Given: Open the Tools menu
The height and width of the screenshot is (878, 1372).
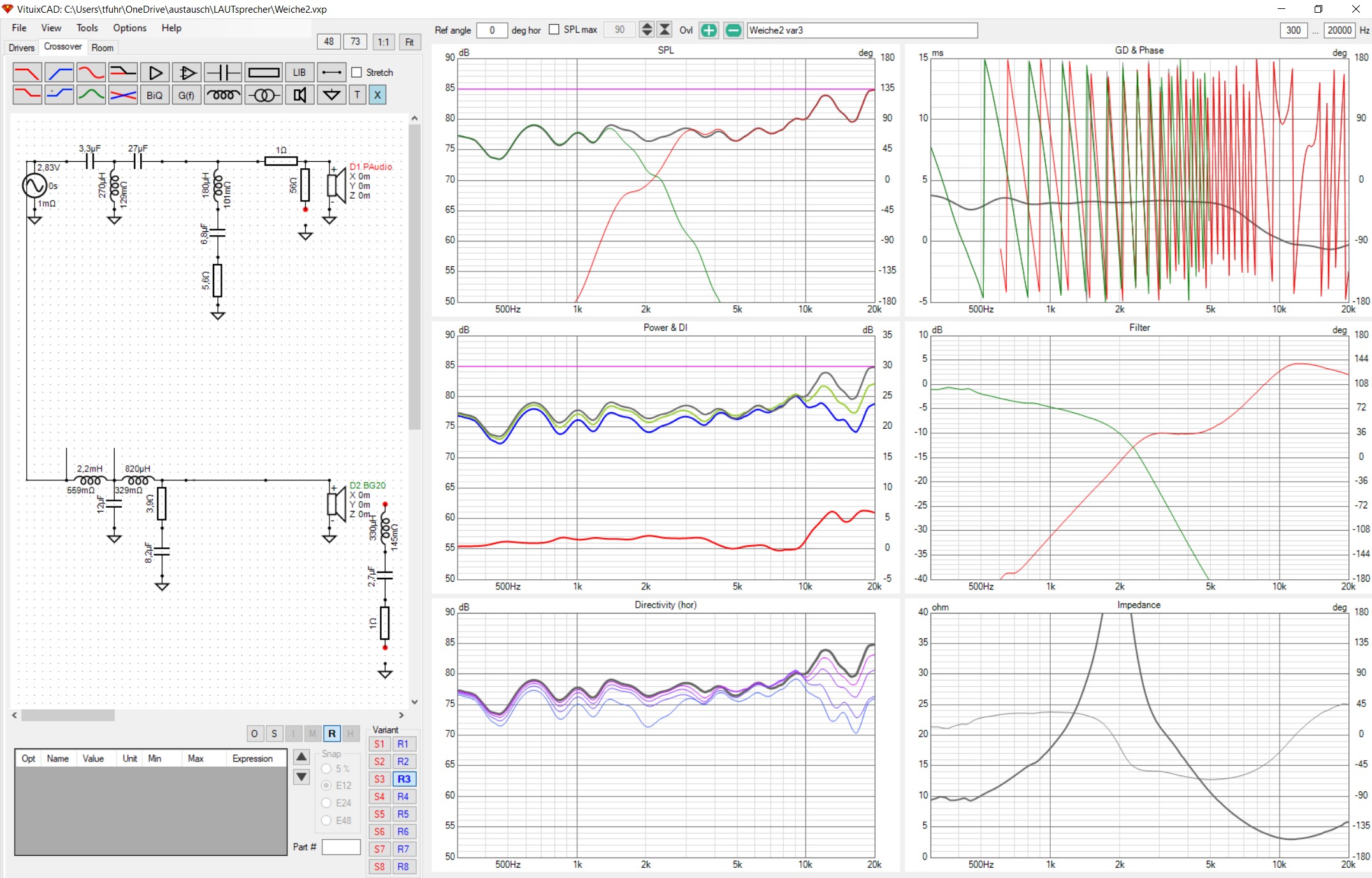Looking at the screenshot, I should [x=87, y=28].
